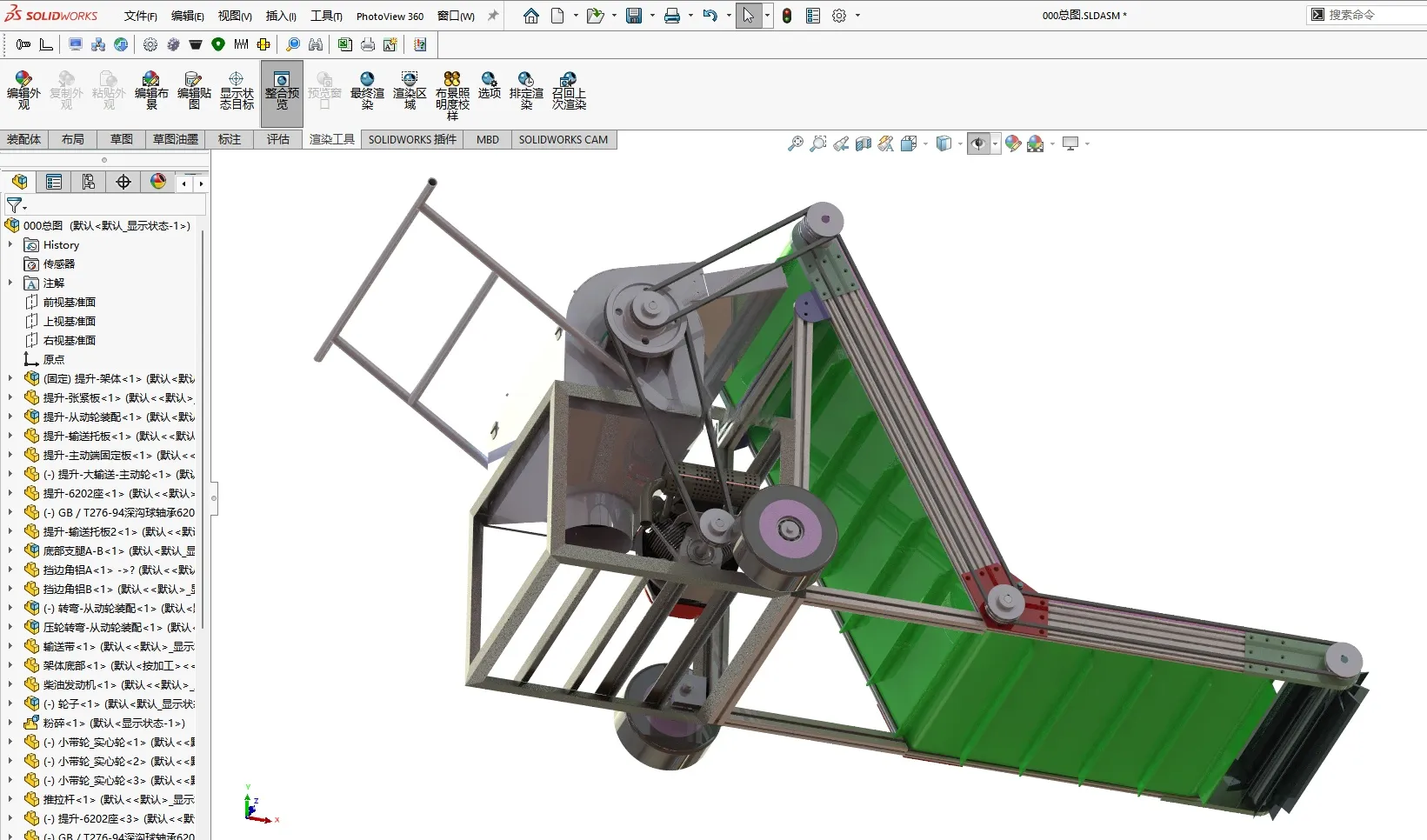Open the ConfigurationManager tab in the feature panel

[89, 182]
